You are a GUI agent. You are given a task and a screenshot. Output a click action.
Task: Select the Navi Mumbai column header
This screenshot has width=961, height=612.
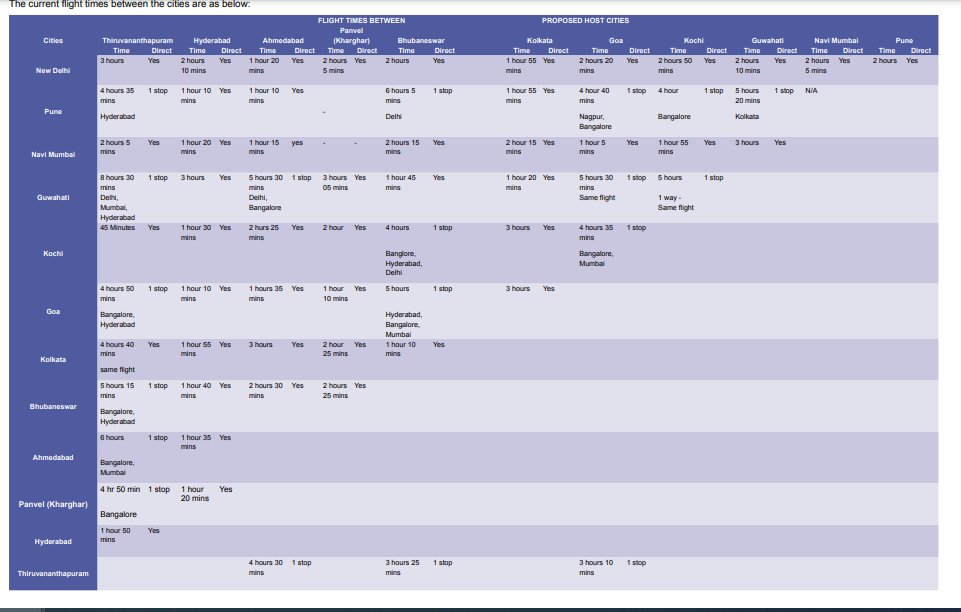[836, 40]
